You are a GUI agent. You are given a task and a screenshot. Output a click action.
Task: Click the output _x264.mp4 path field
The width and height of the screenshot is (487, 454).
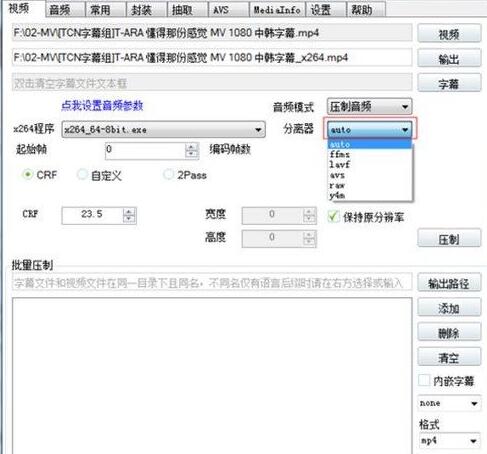[212, 57]
